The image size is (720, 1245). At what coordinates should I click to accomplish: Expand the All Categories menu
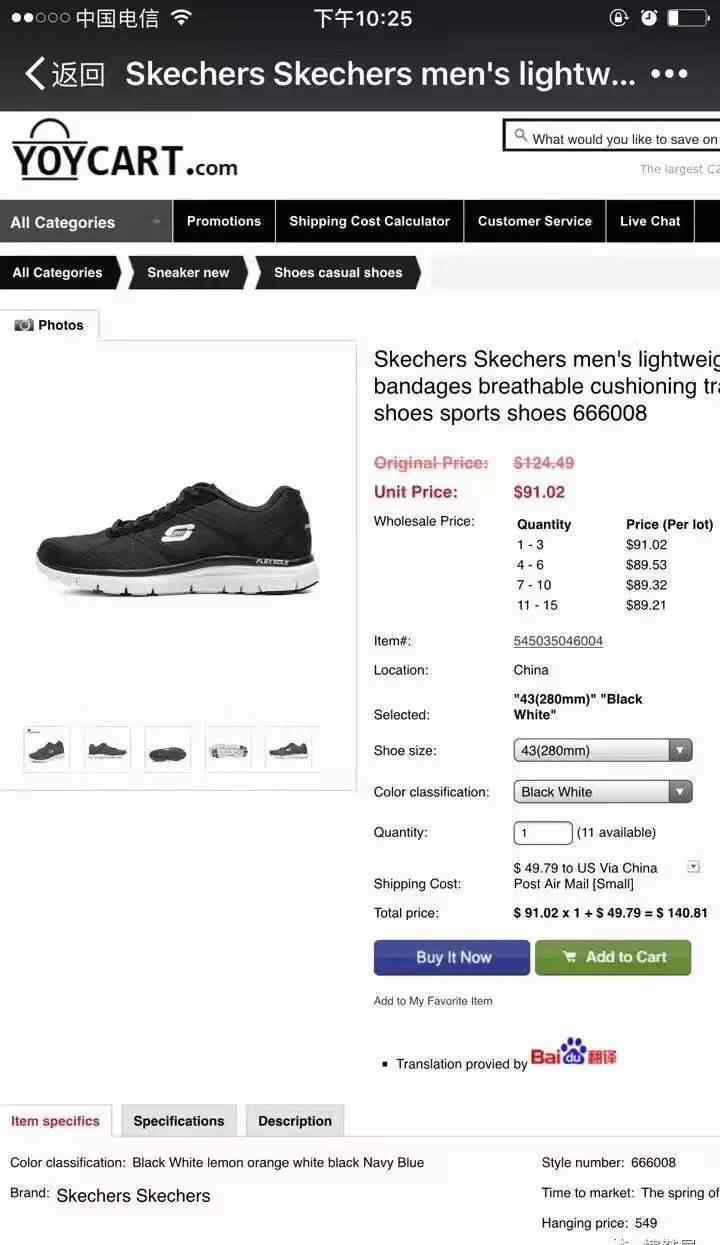(x=86, y=222)
